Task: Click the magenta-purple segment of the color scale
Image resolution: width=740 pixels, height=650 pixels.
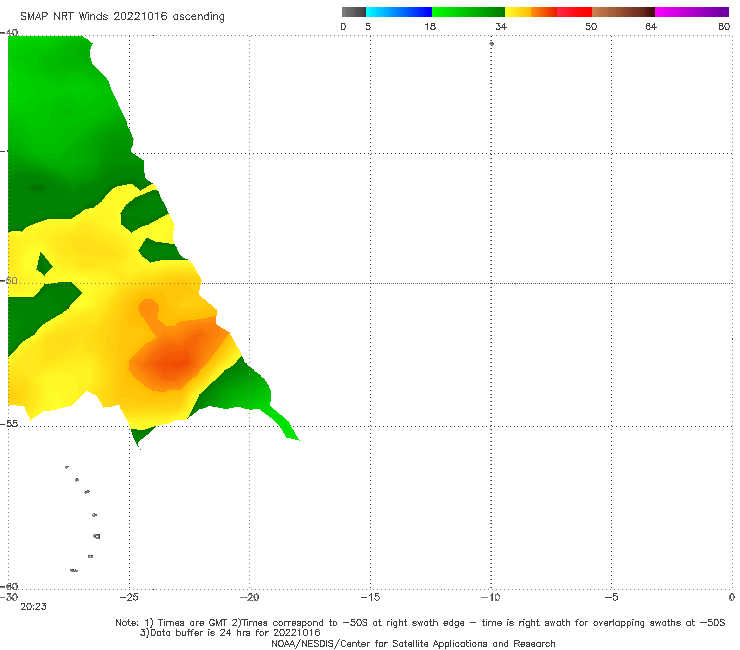Action: click(692, 12)
